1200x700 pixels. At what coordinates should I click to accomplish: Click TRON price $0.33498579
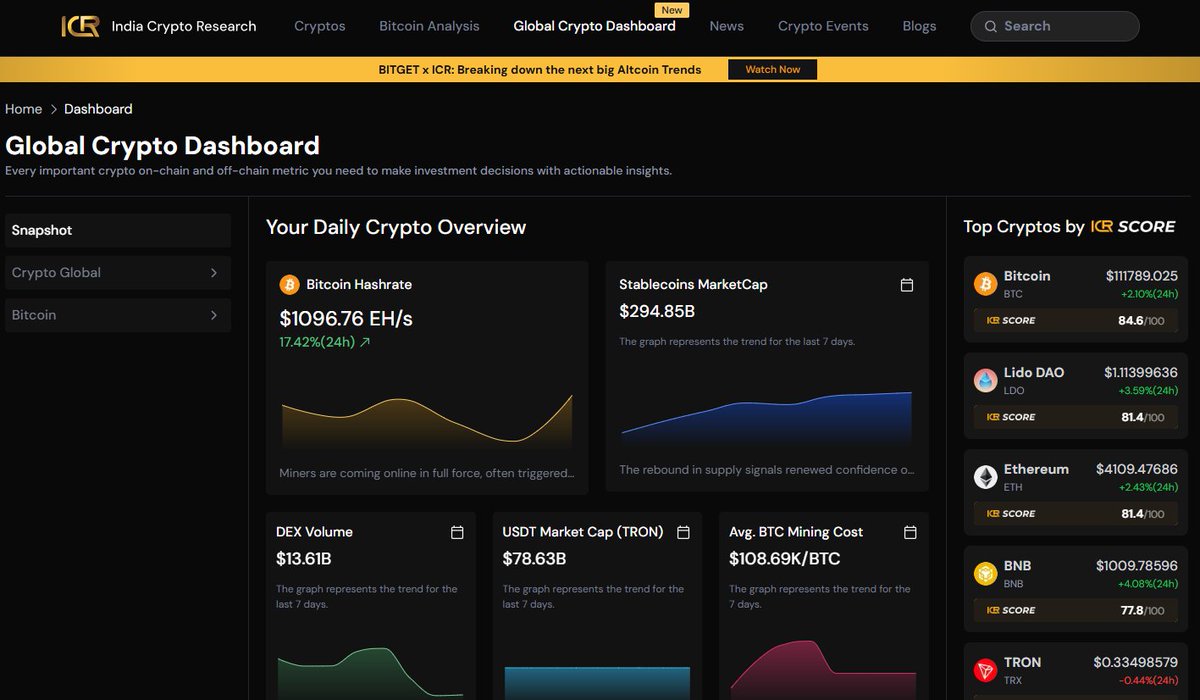coord(1136,662)
